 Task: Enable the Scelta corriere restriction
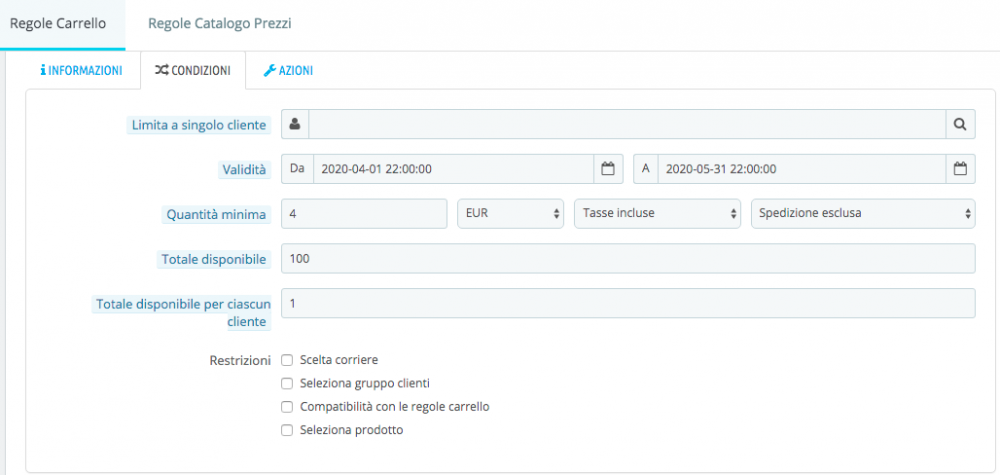pyautogui.click(x=287, y=360)
